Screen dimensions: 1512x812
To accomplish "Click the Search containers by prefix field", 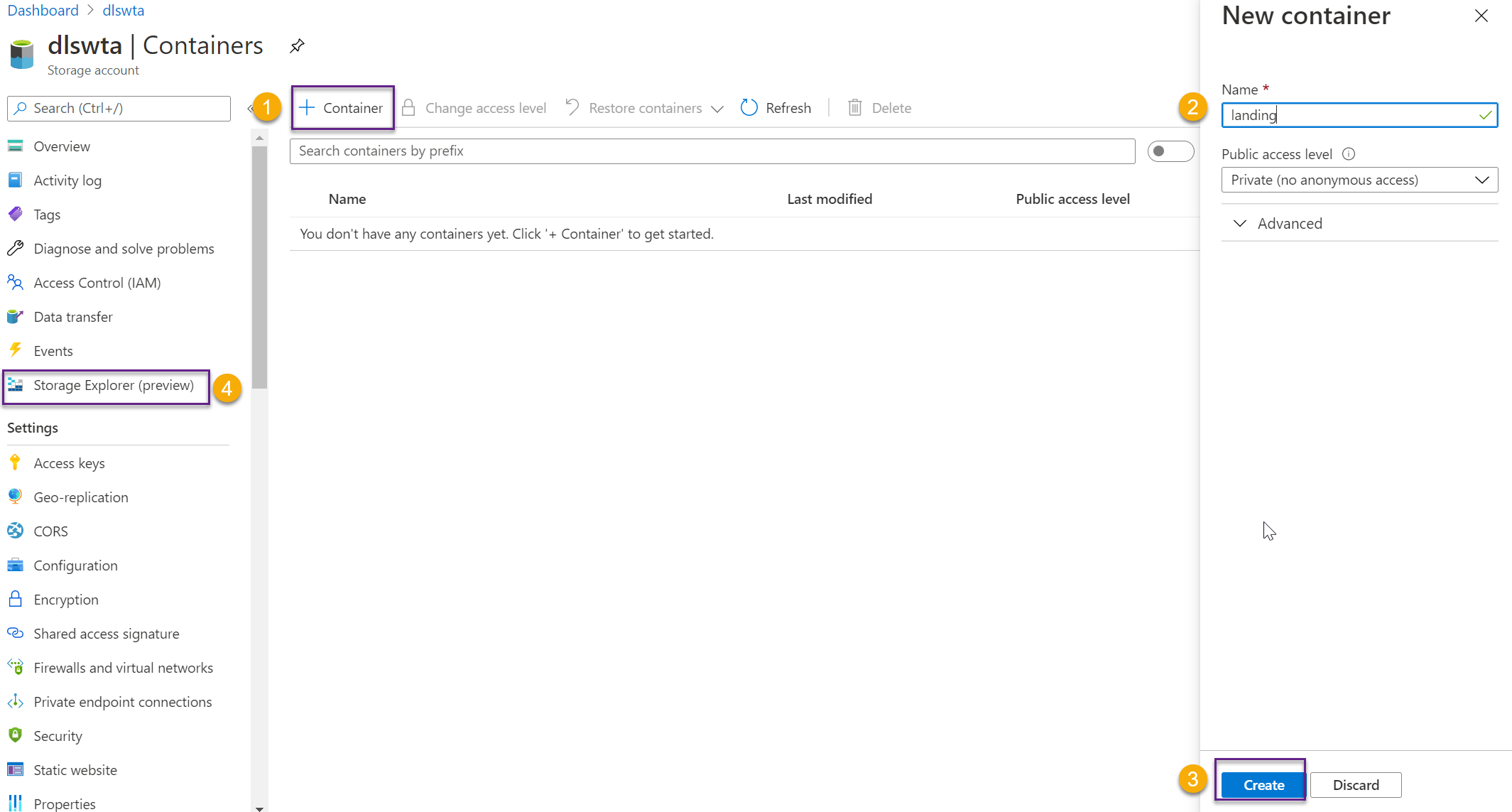I will (x=712, y=151).
